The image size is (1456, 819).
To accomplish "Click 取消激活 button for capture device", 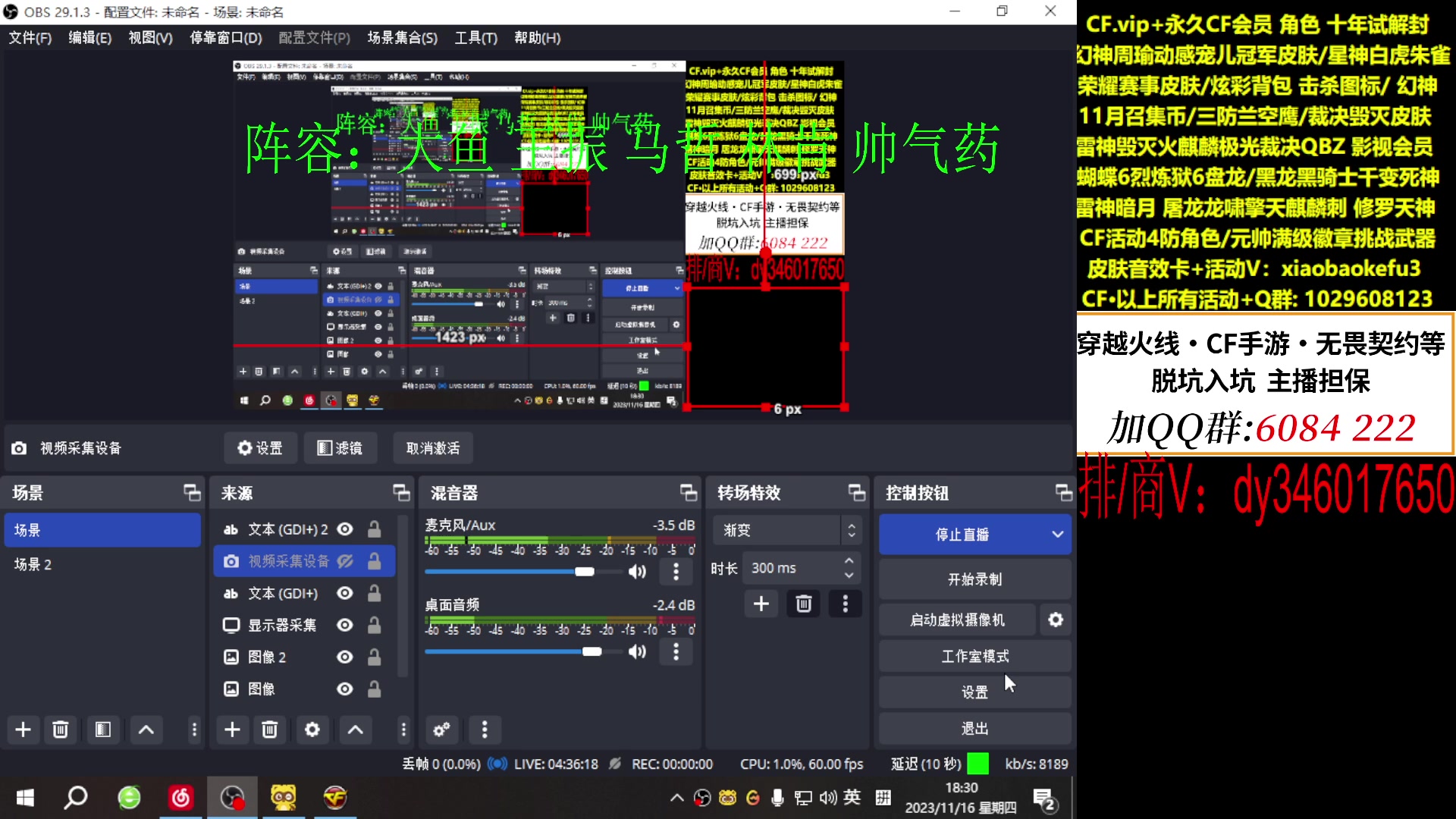I will [432, 448].
